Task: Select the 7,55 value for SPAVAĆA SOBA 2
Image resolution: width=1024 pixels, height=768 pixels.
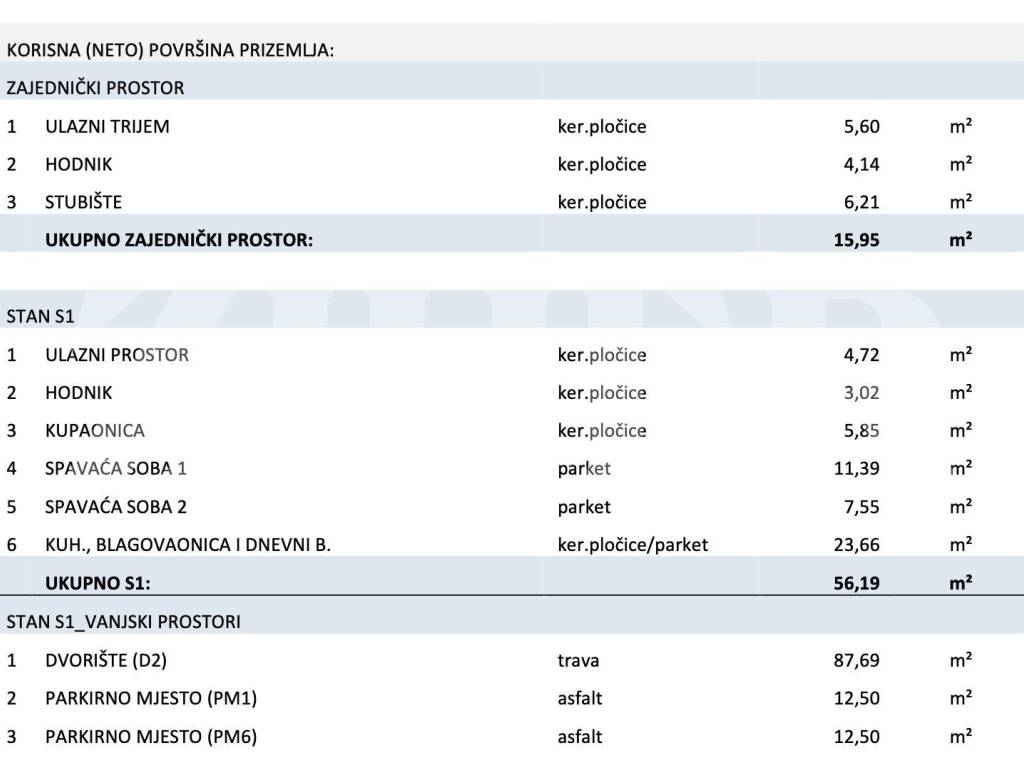Action: tap(862, 507)
